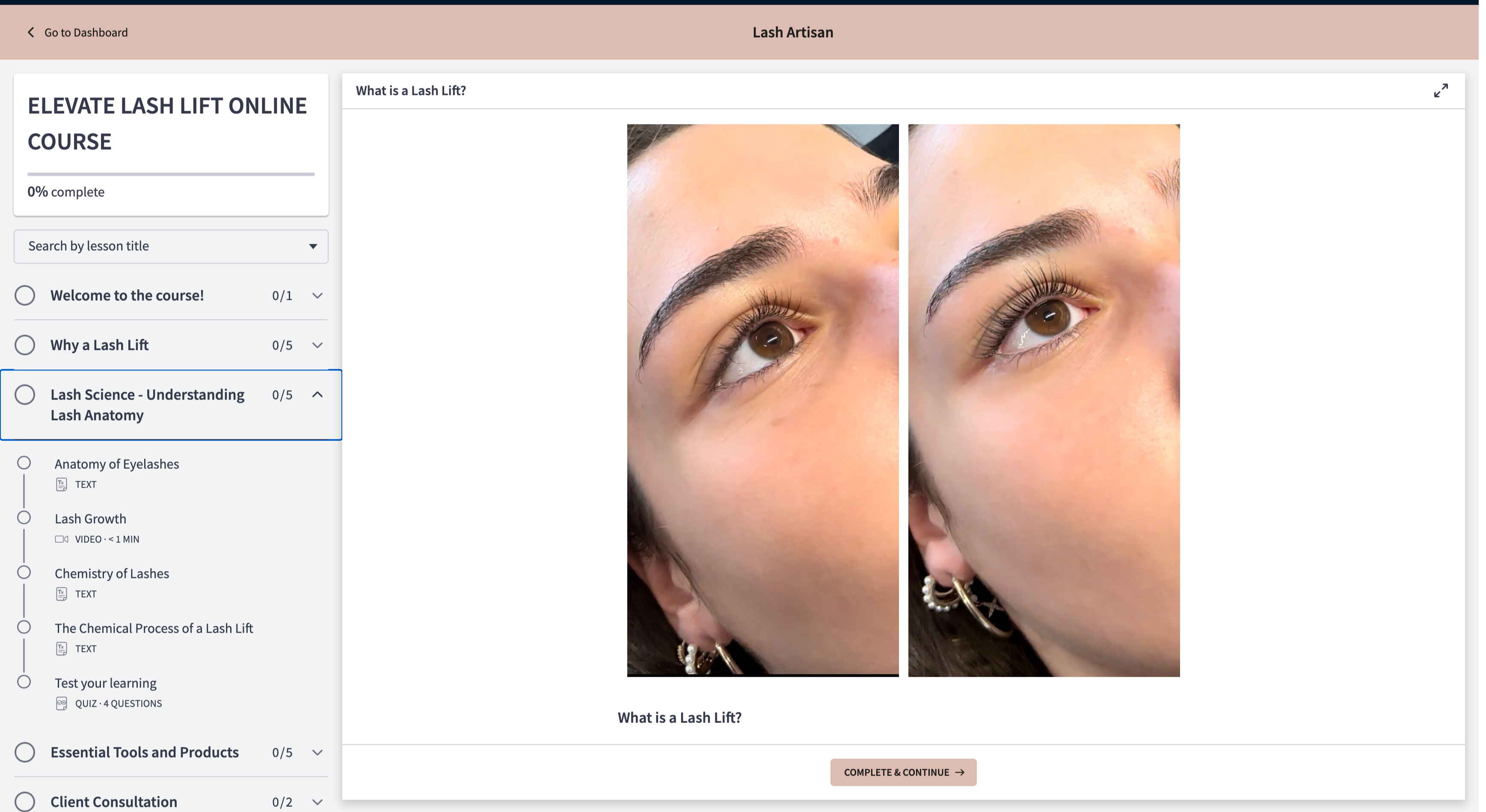Mark Anatomy of Eyelashes circle
The width and height of the screenshot is (1486, 812).
[24, 463]
